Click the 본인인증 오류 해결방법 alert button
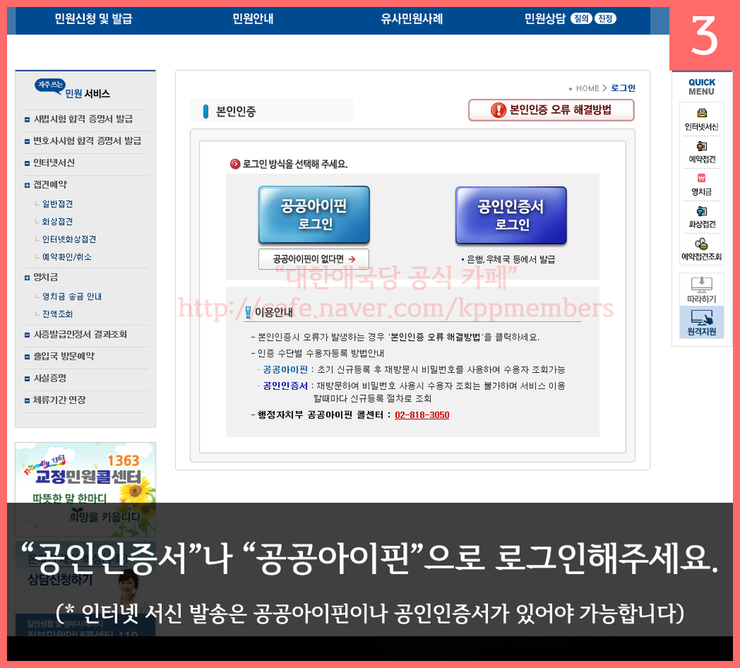The height and width of the screenshot is (668, 740). (x=551, y=110)
